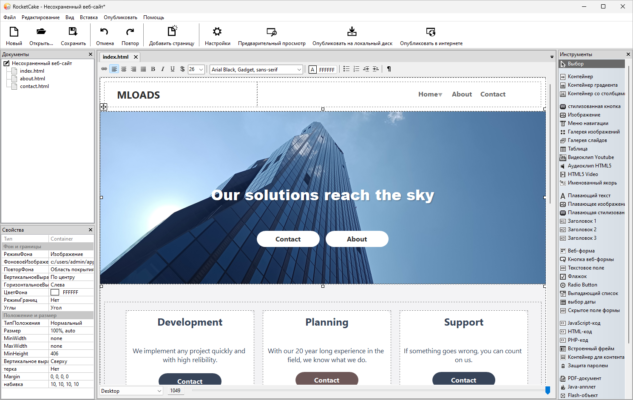Viewport: 633px width, 400px height.
Task: Click the Contact button under Planning
Action: 327,379
